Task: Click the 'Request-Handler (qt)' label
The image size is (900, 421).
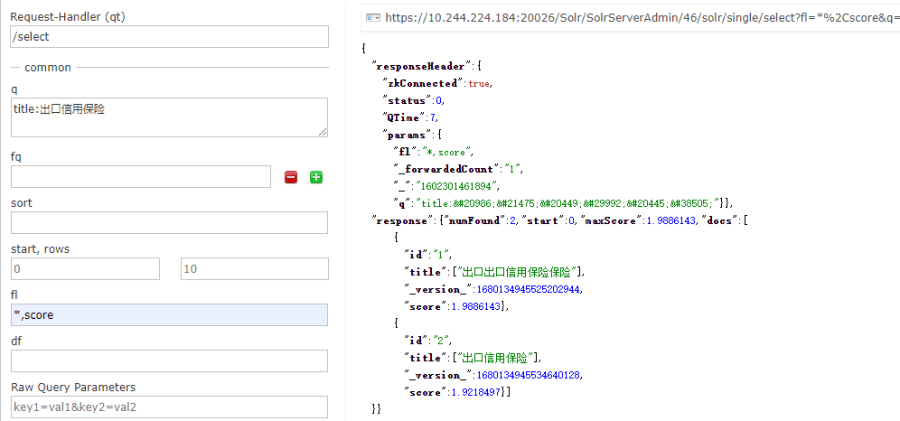Action: pos(68,17)
